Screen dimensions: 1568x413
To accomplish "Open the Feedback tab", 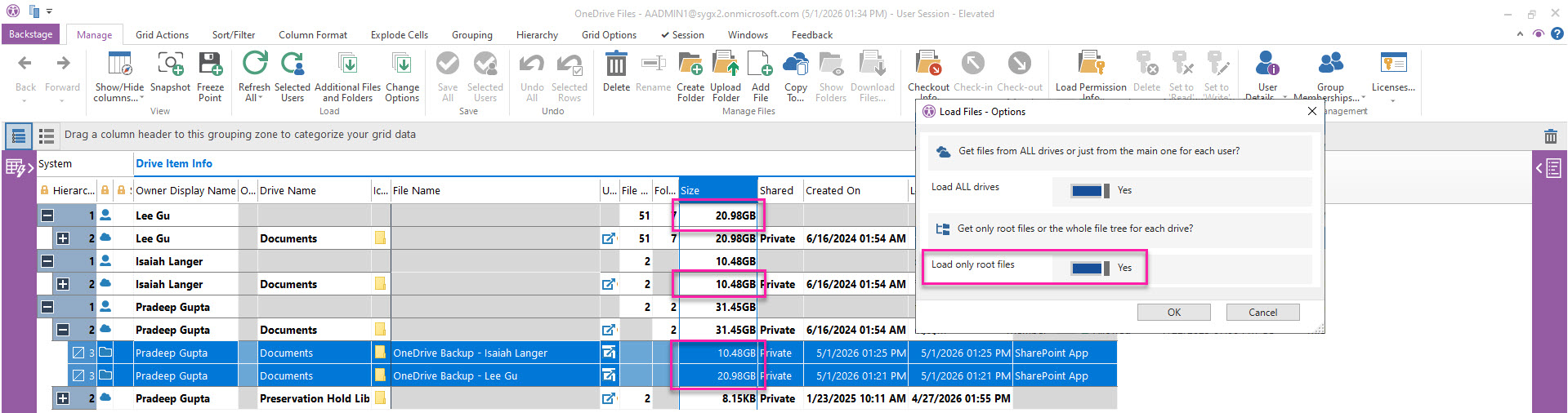I will click(811, 35).
